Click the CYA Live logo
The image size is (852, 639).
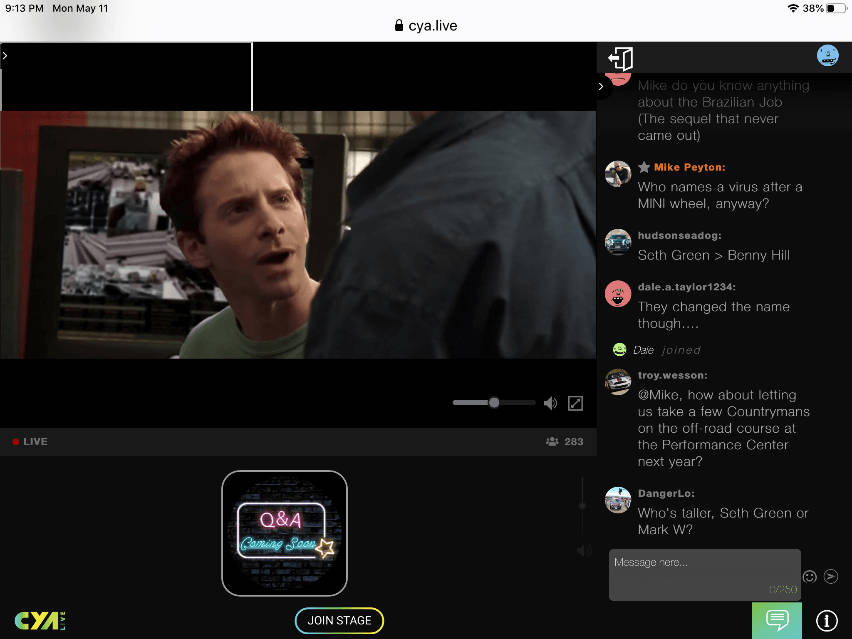click(x=40, y=621)
